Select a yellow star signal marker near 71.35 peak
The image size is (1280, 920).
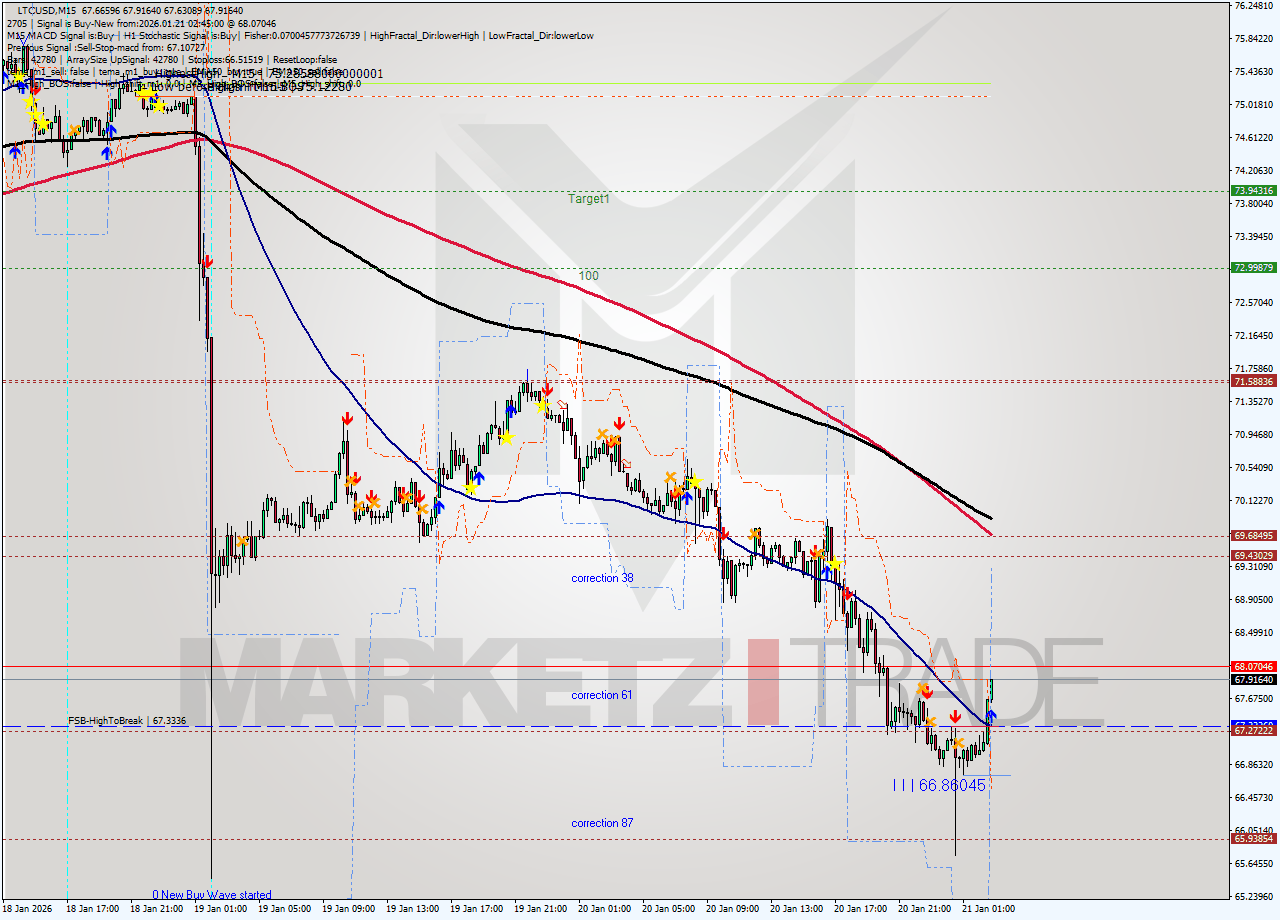coord(542,407)
